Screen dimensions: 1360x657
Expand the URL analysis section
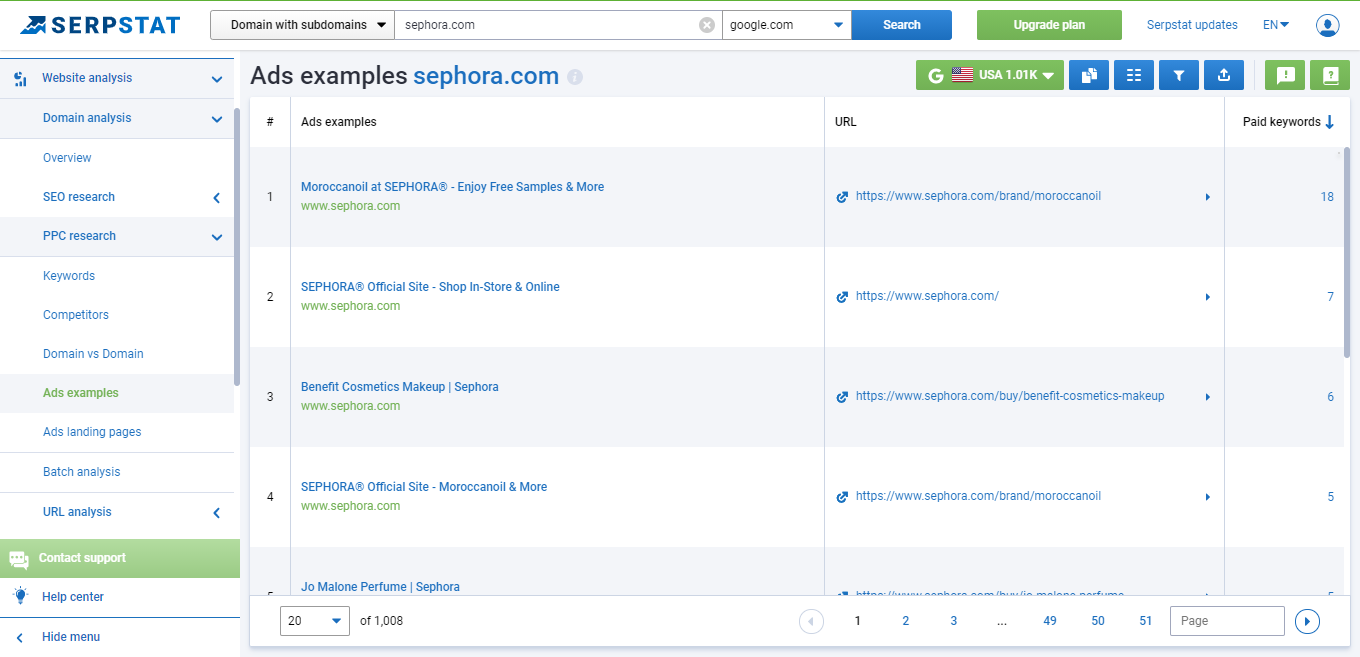click(217, 513)
